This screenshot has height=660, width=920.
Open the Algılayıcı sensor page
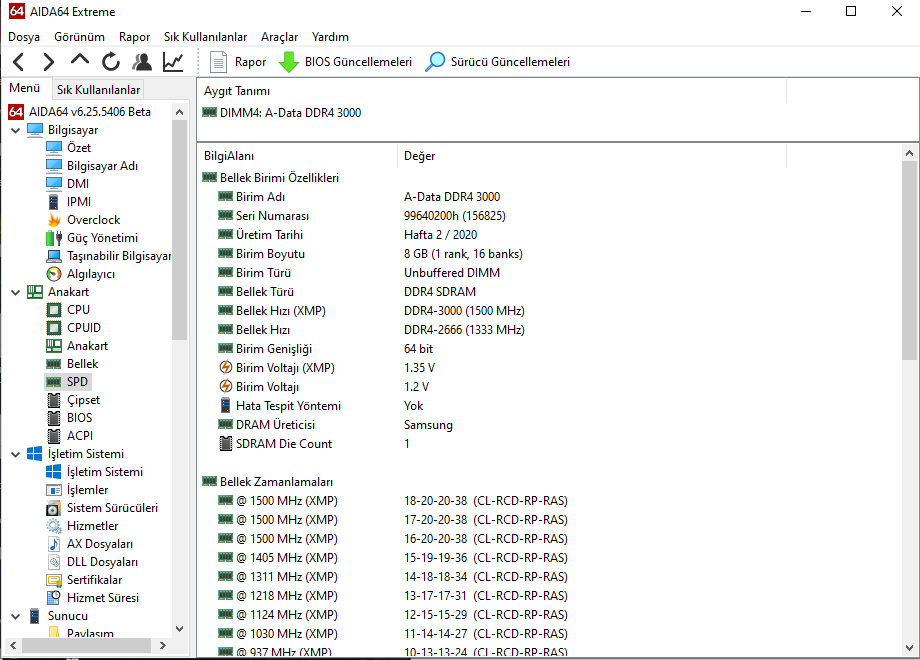(x=80, y=274)
